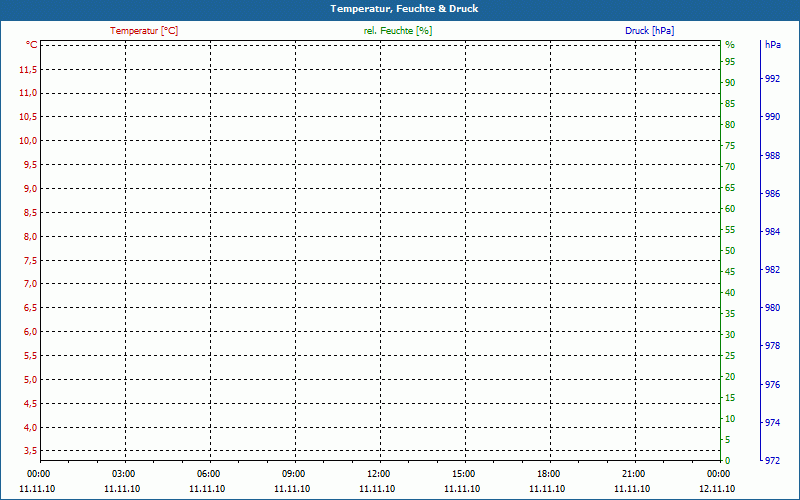This screenshot has width=800, height=500.
Task: Click the green 80 humidity axis value
Action: click(x=730, y=124)
